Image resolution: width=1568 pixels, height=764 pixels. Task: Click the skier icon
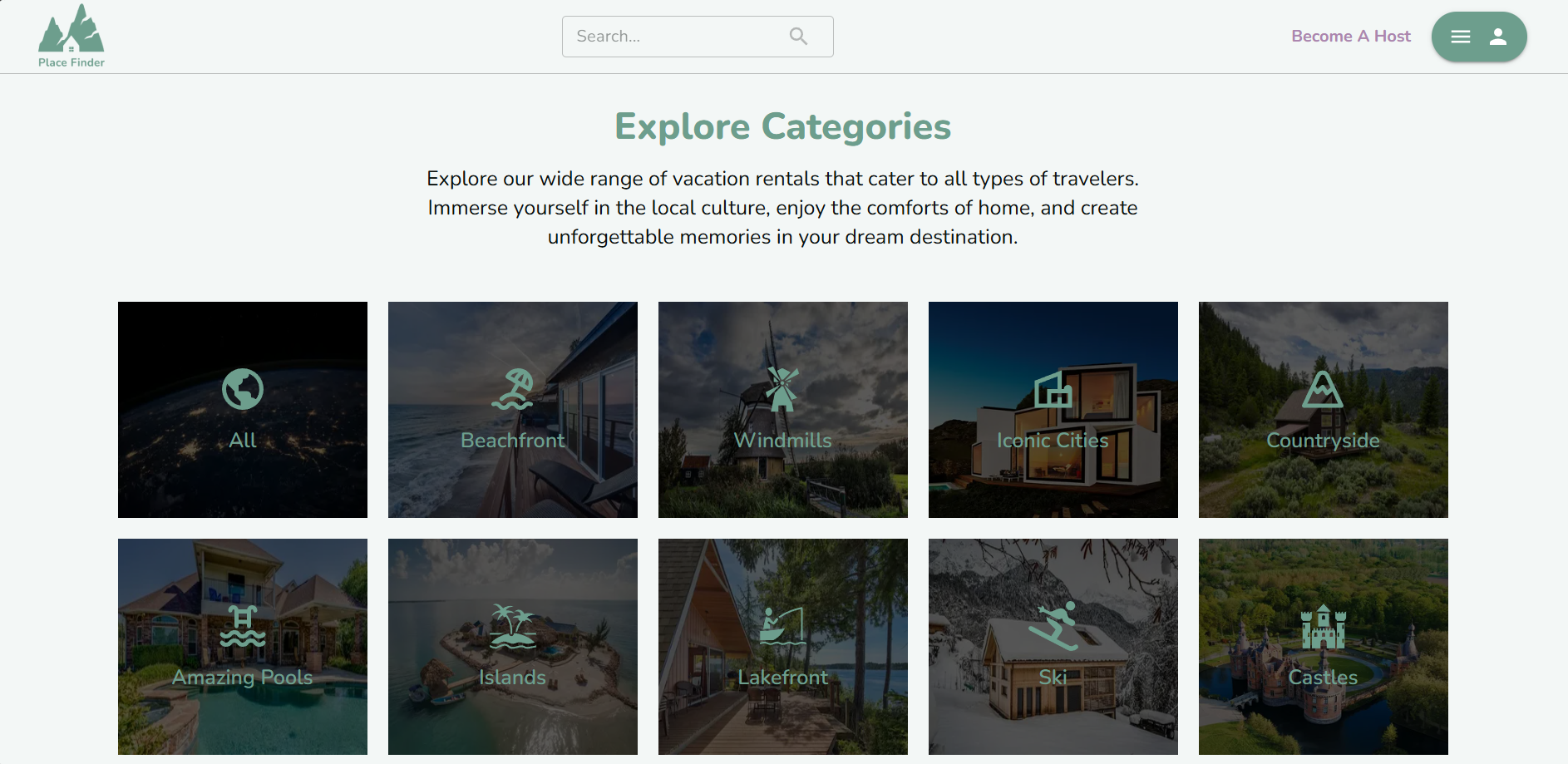pyautogui.click(x=1053, y=626)
